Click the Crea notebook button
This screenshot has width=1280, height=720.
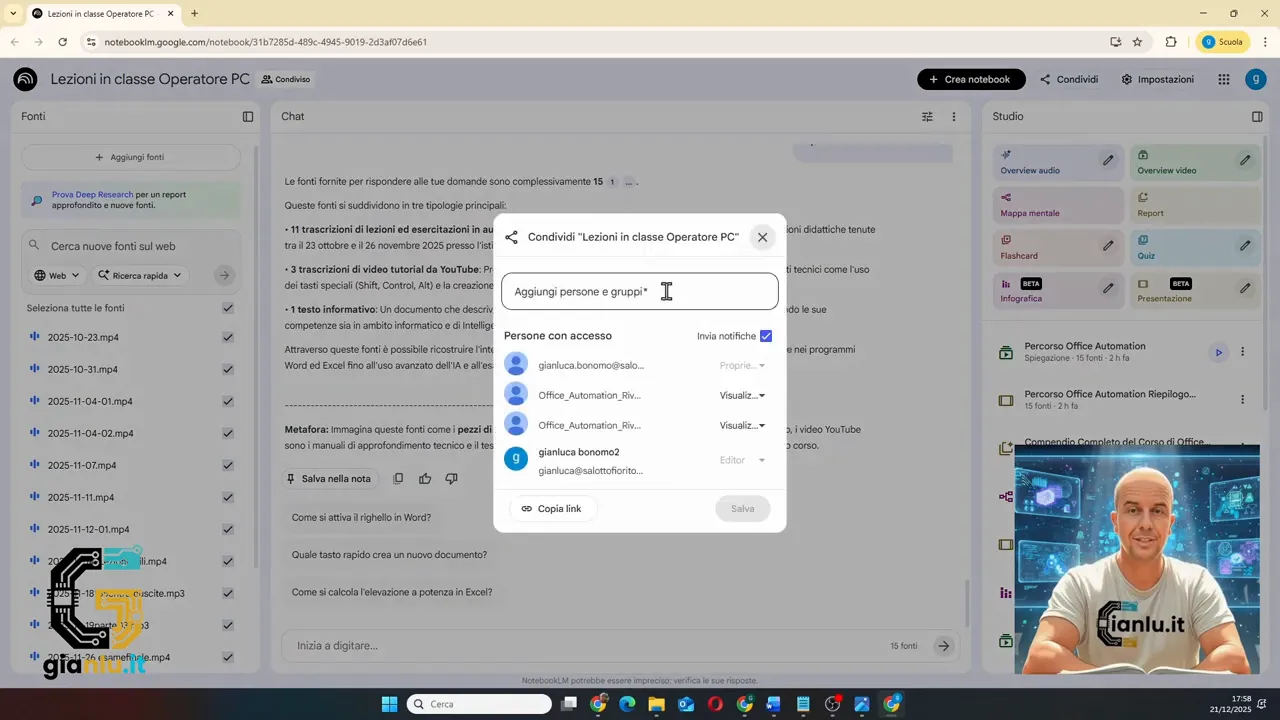[971, 79]
